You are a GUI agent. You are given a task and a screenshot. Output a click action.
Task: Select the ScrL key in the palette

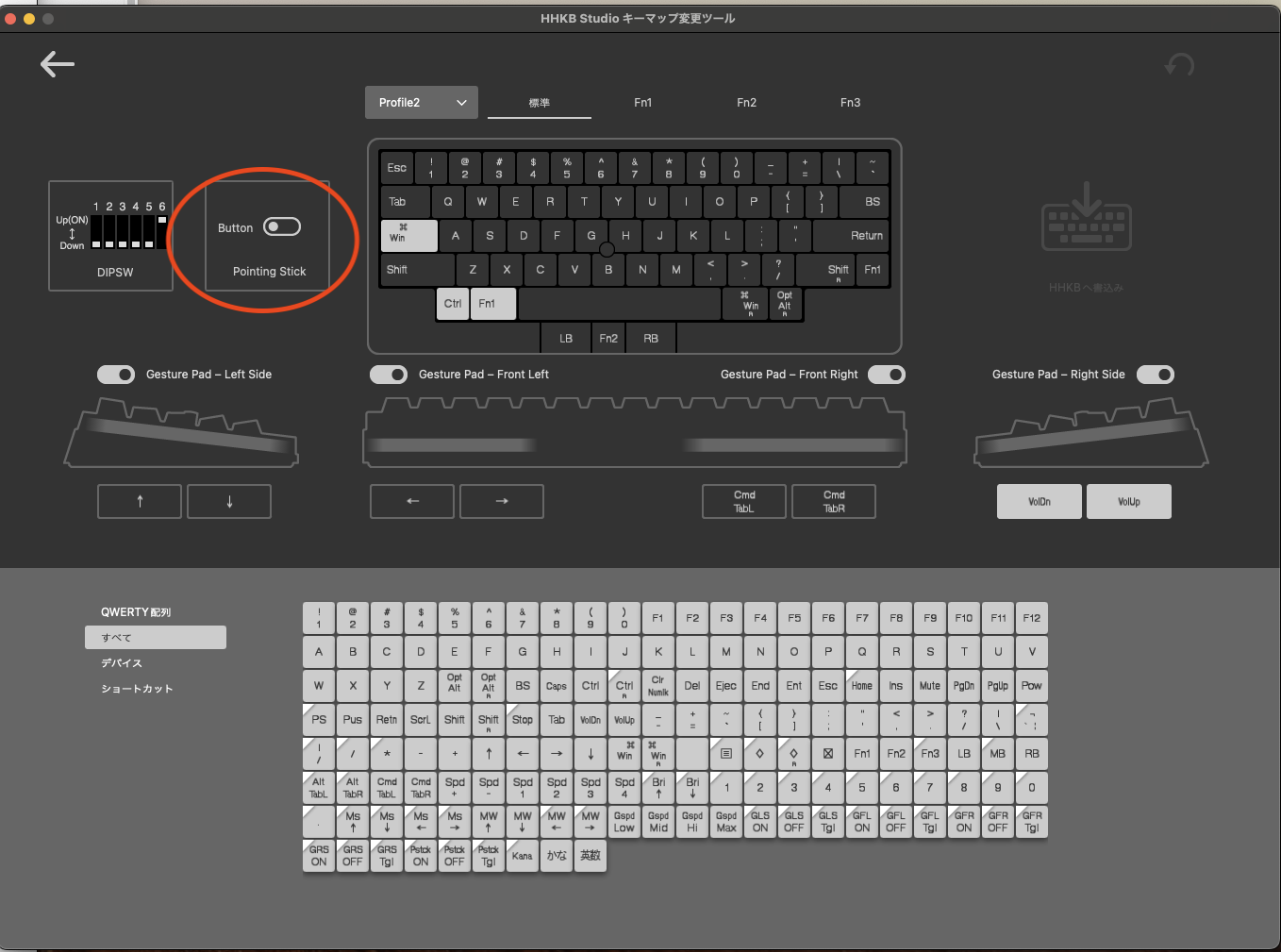point(421,720)
